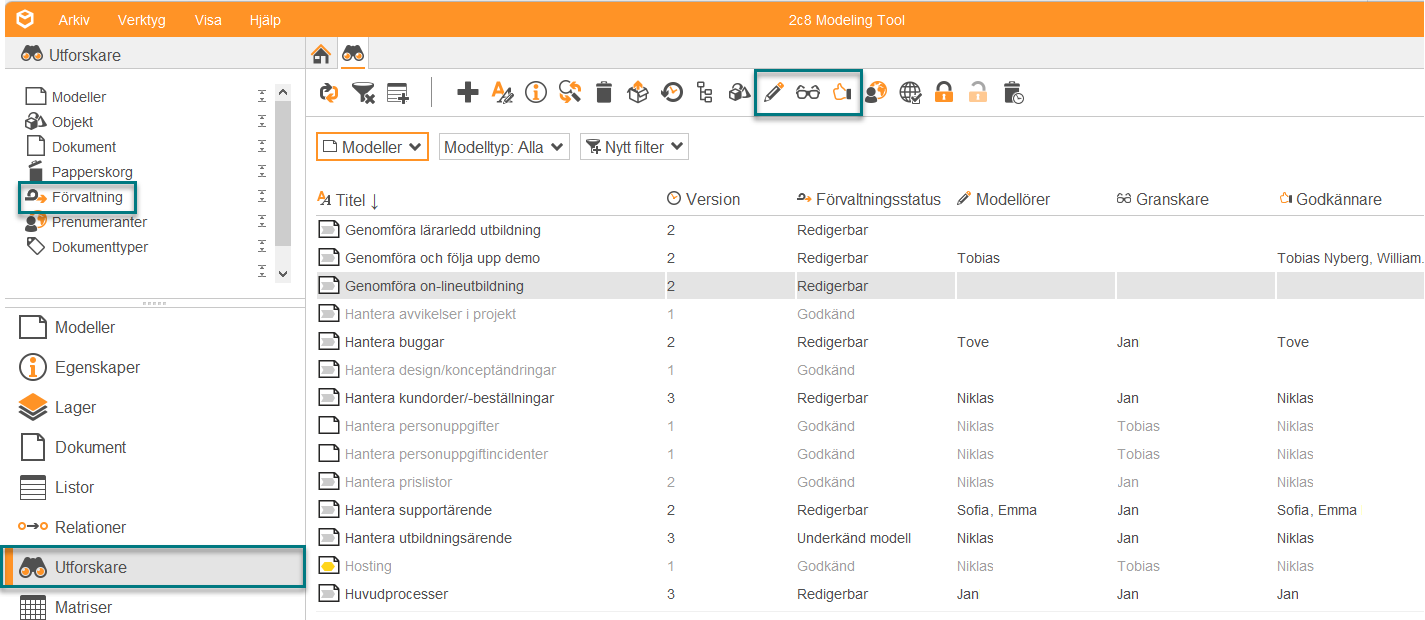Image resolution: width=1425 pixels, height=620 pixels.
Task: Sort by the Titel column header
Action: 349,200
